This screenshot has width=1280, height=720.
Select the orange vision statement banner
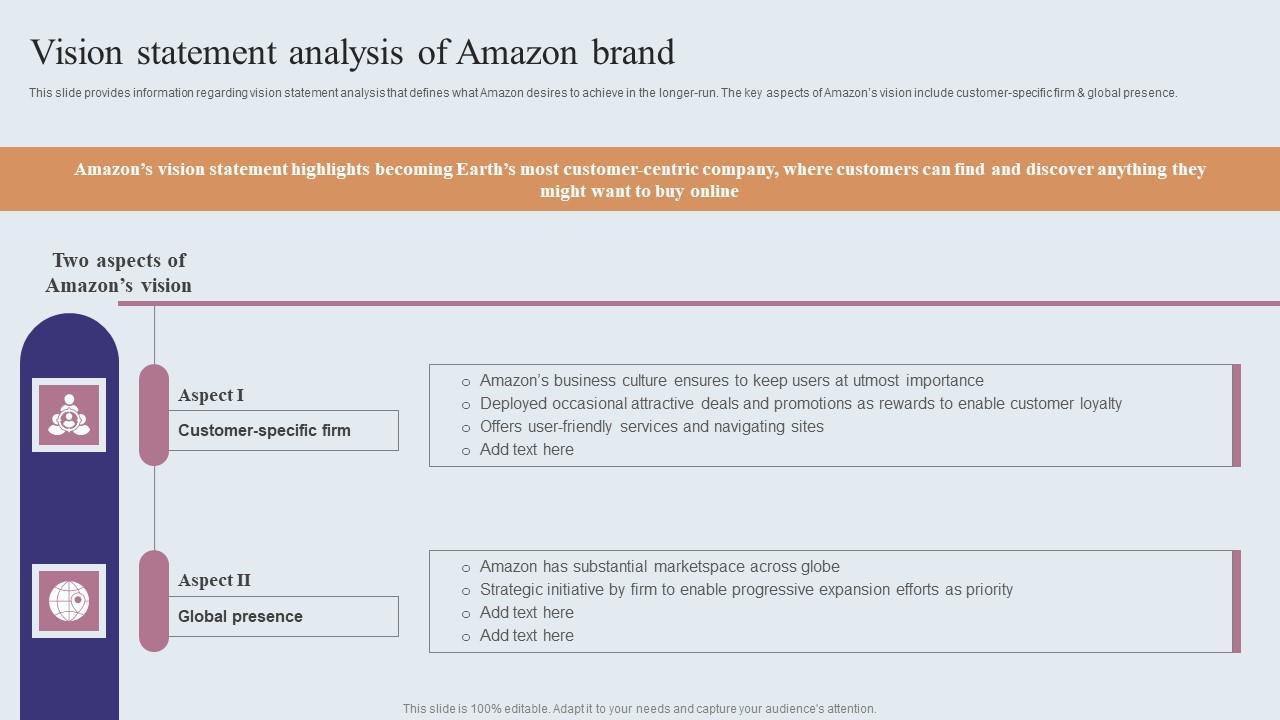coord(640,180)
